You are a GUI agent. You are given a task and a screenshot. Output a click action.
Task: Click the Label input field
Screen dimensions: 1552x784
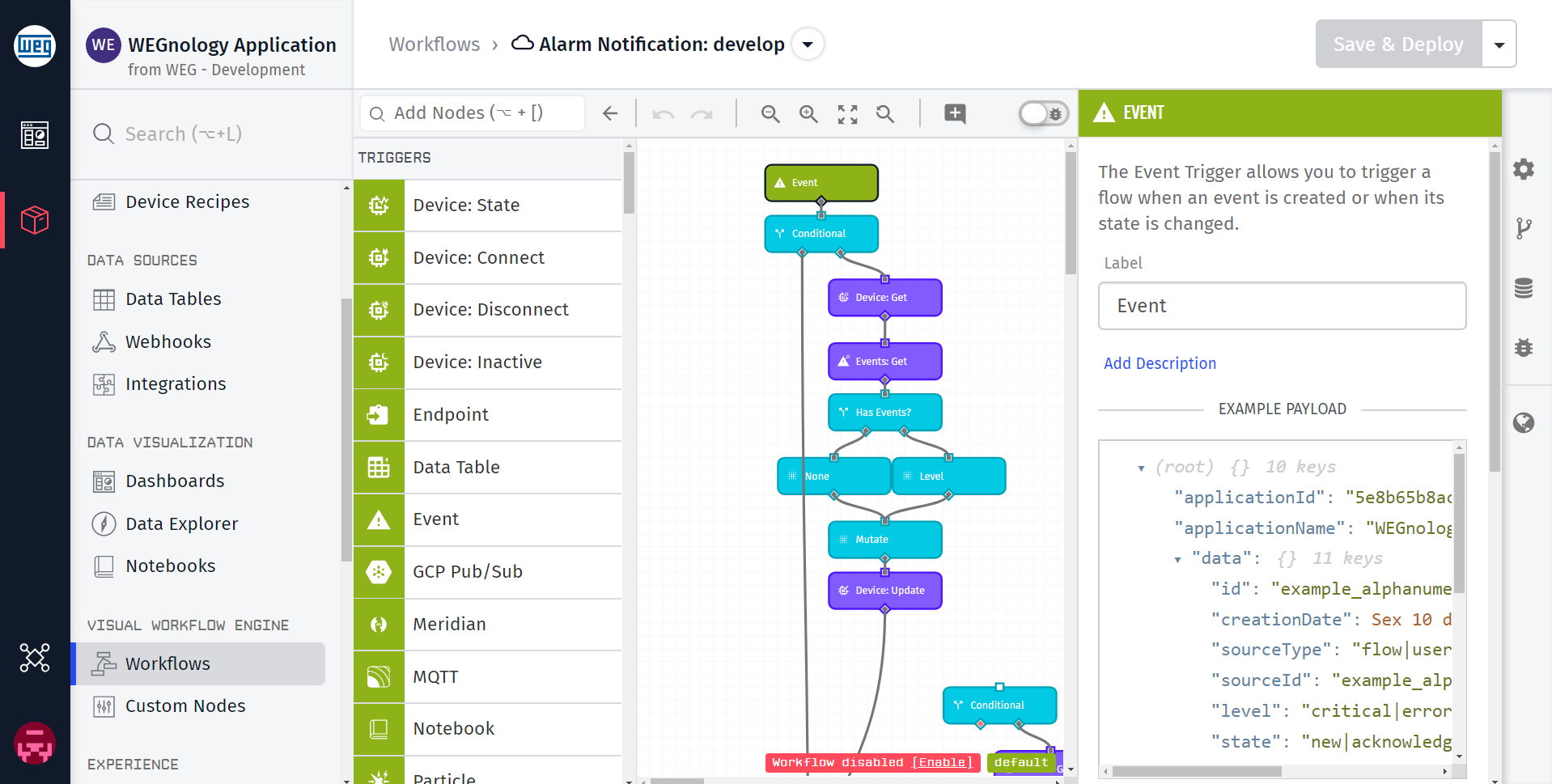click(x=1282, y=306)
